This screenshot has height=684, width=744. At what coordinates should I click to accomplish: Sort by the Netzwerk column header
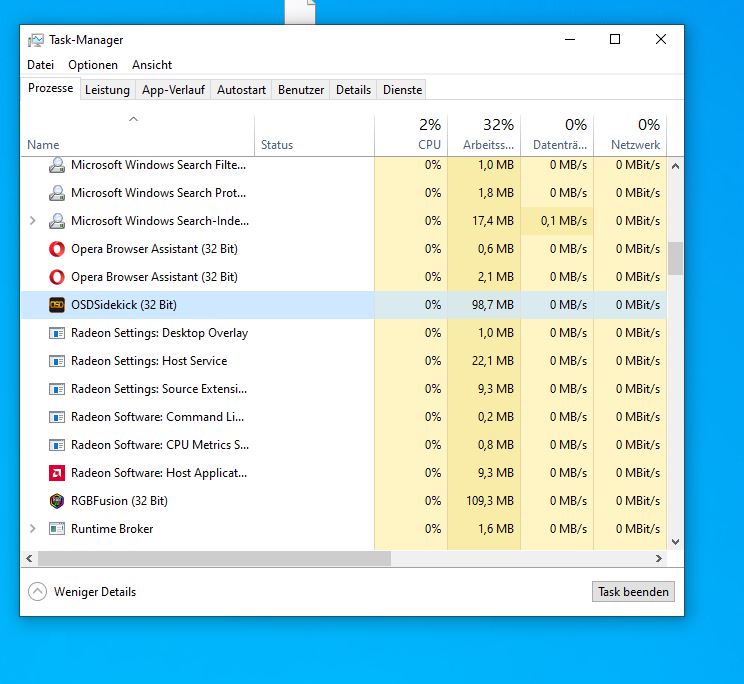630,136
